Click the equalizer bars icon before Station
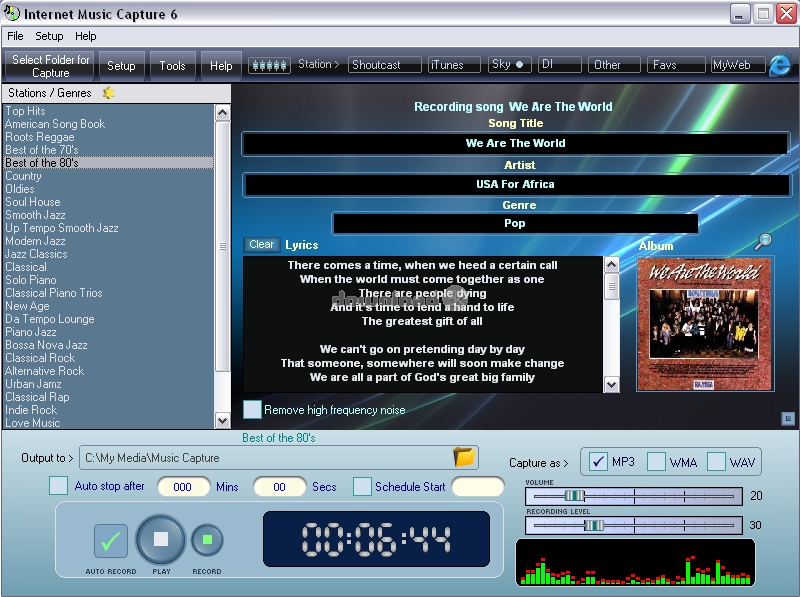Viewport: 800px width, 597px height. coord(269,65)
